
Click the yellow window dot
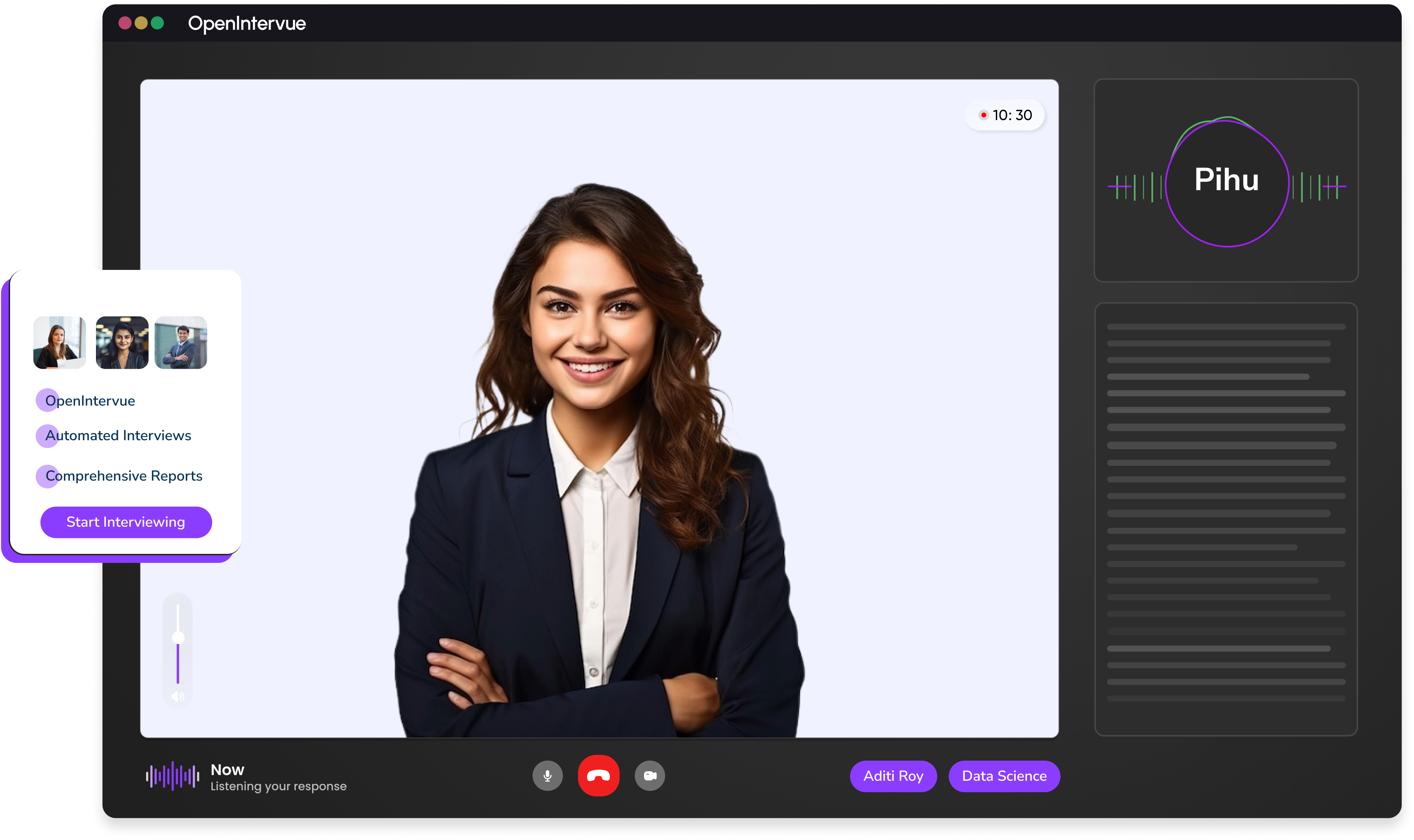tap(141, 23)
